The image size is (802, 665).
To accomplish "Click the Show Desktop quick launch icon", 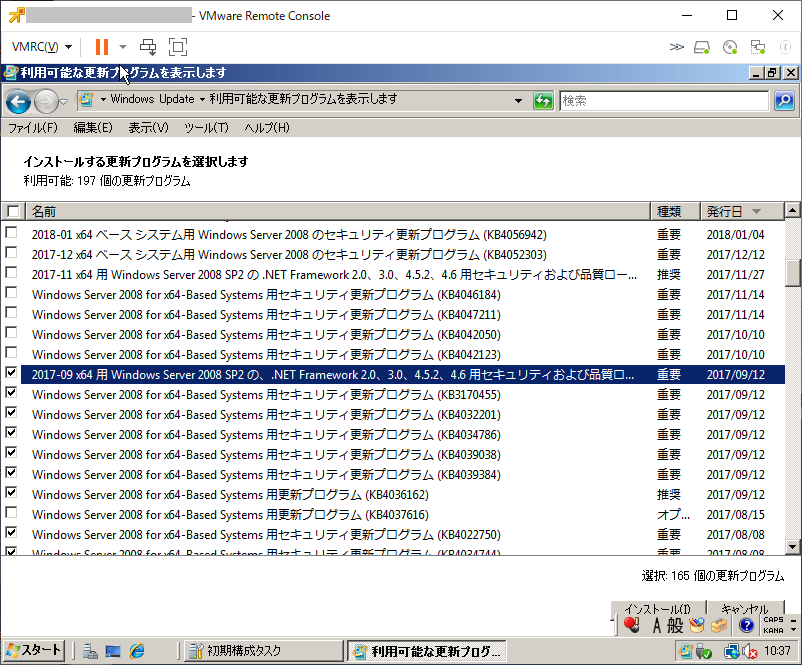I will [113, 651].
